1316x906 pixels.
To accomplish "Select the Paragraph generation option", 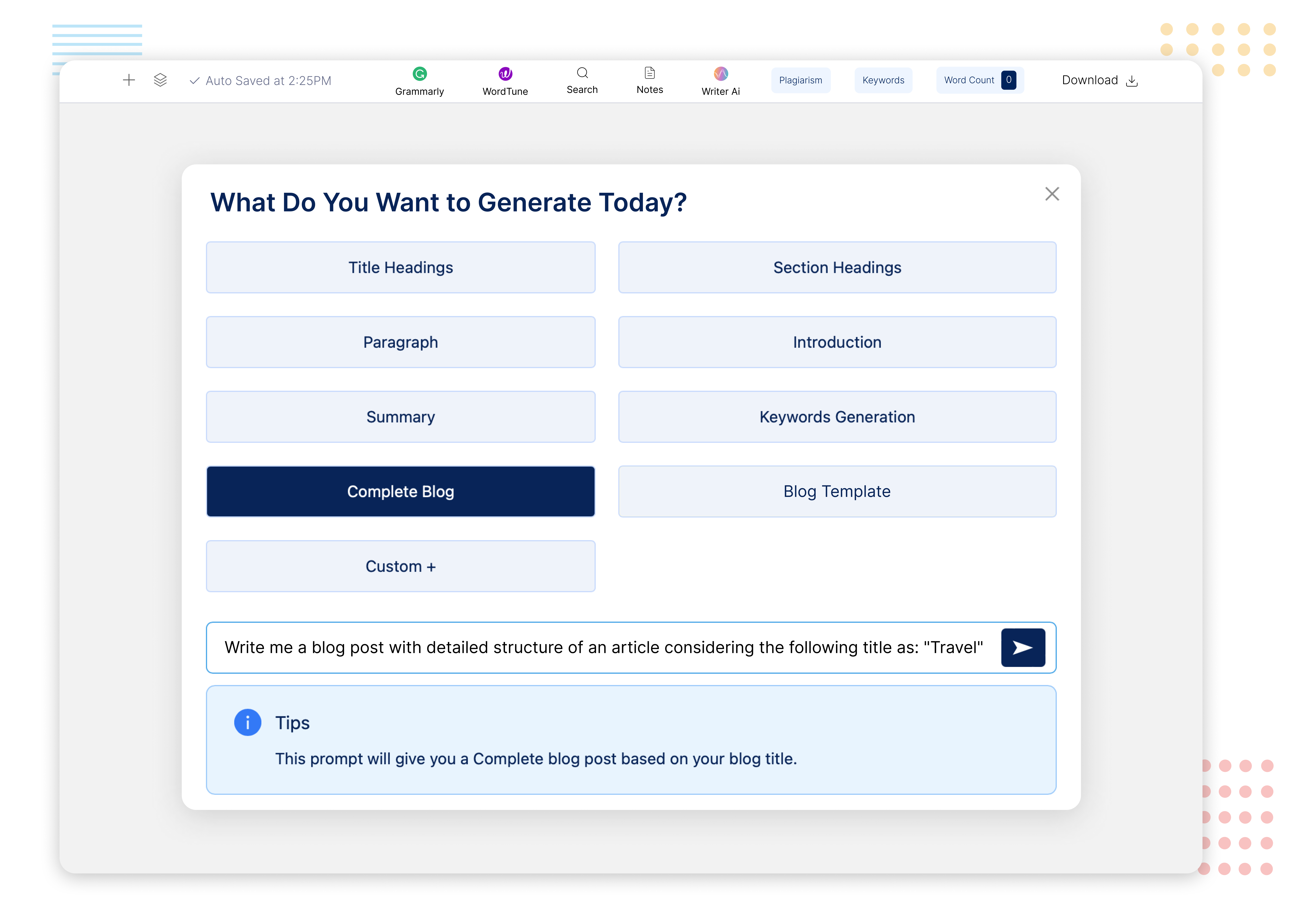I will (401, 342).
